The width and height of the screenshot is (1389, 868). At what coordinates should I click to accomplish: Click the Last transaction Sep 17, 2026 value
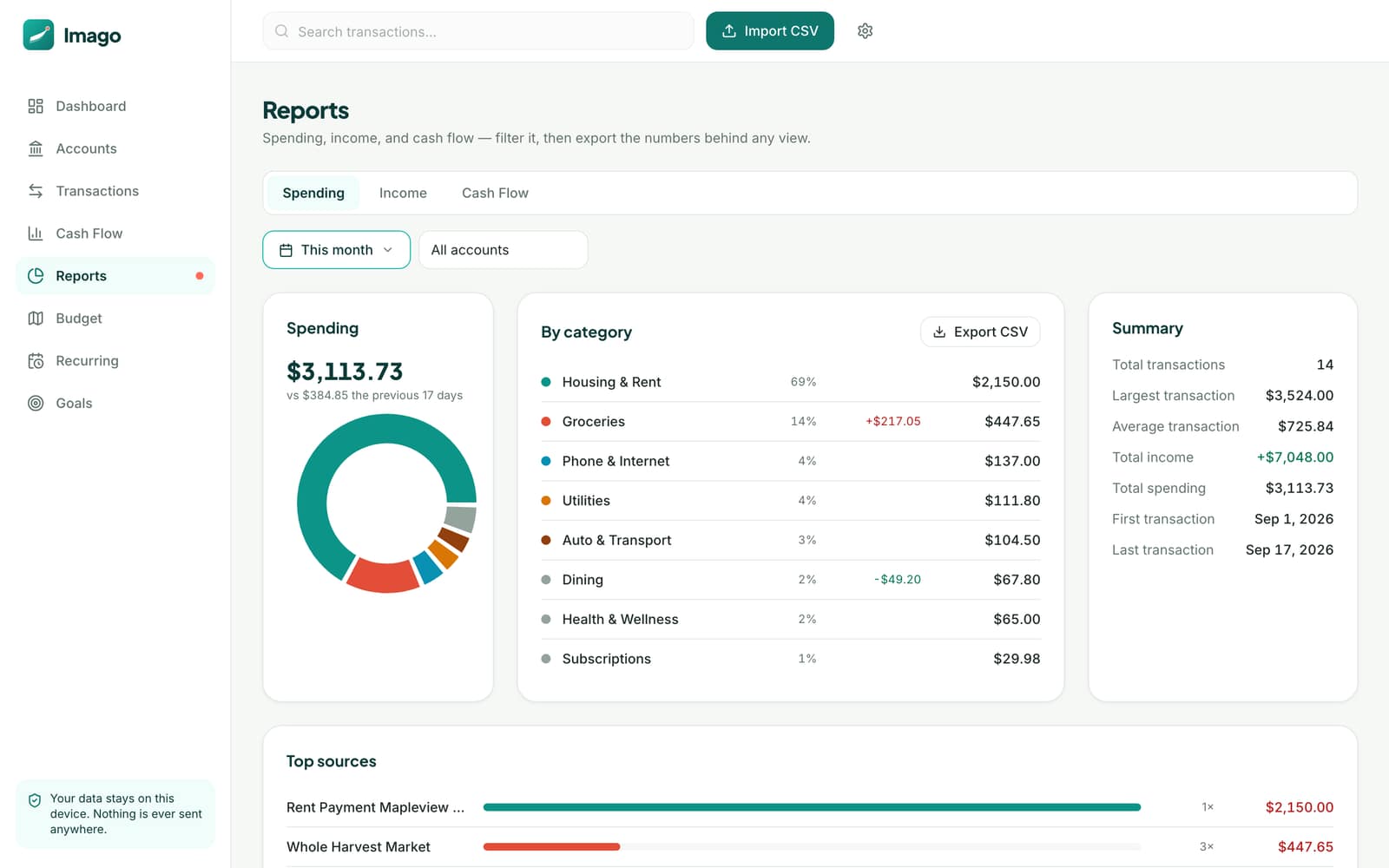tap(1289, 550)
